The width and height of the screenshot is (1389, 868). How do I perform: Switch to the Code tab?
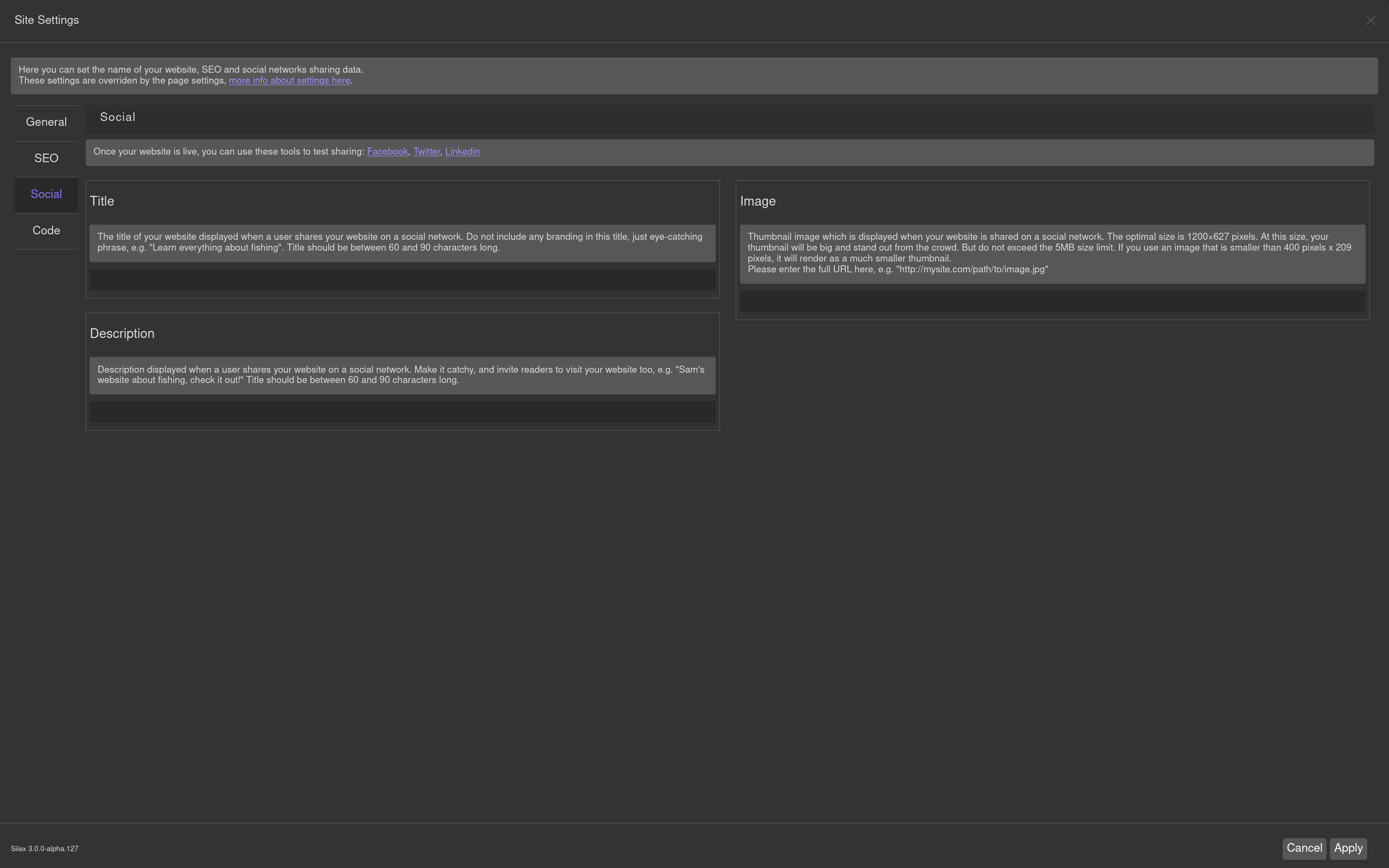click(46, 230)
